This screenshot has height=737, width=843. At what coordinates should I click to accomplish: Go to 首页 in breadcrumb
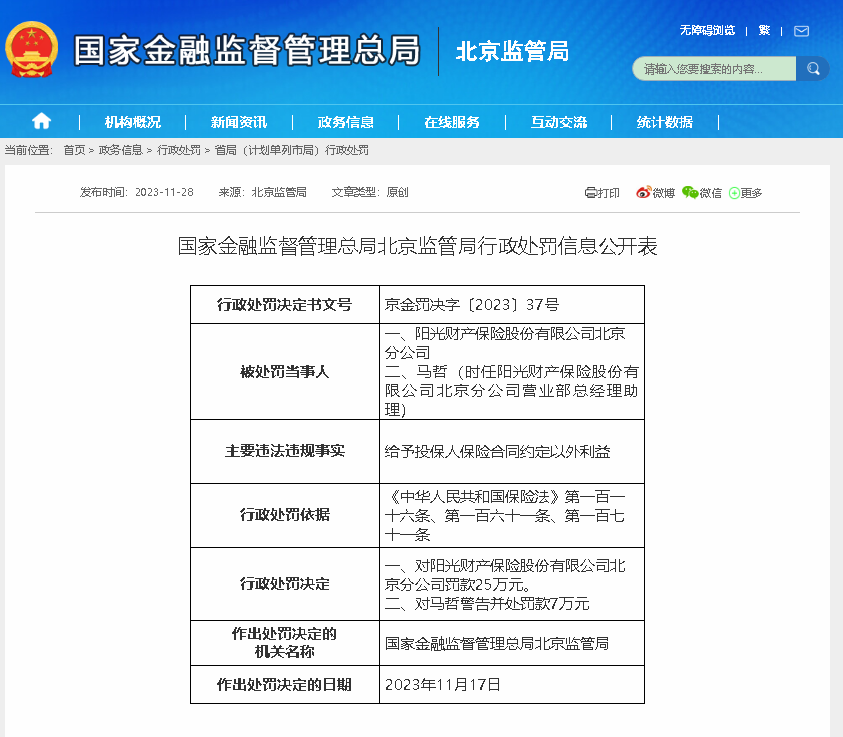[x=74, y=150]
